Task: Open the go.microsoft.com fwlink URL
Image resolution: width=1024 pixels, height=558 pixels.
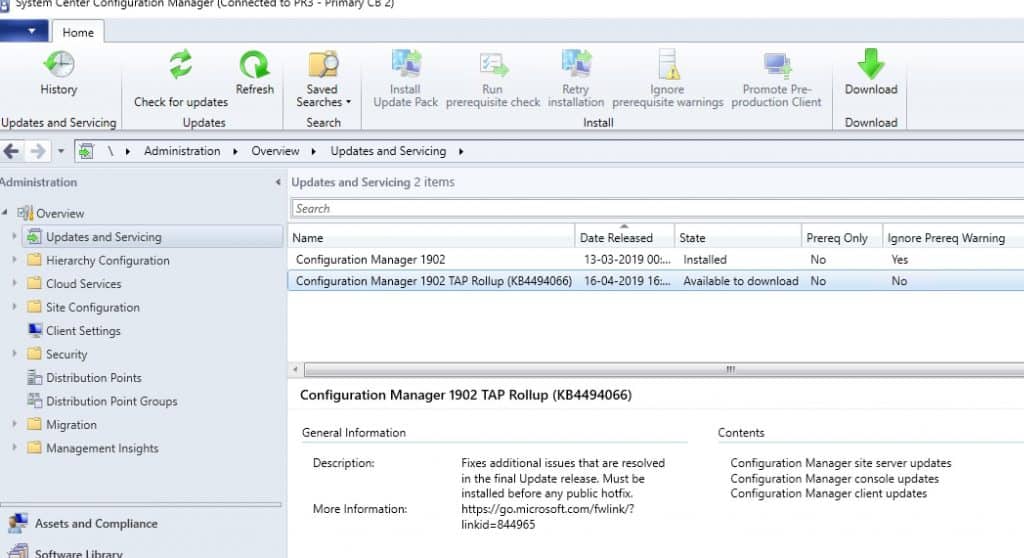Action: [x=547, y=516]
